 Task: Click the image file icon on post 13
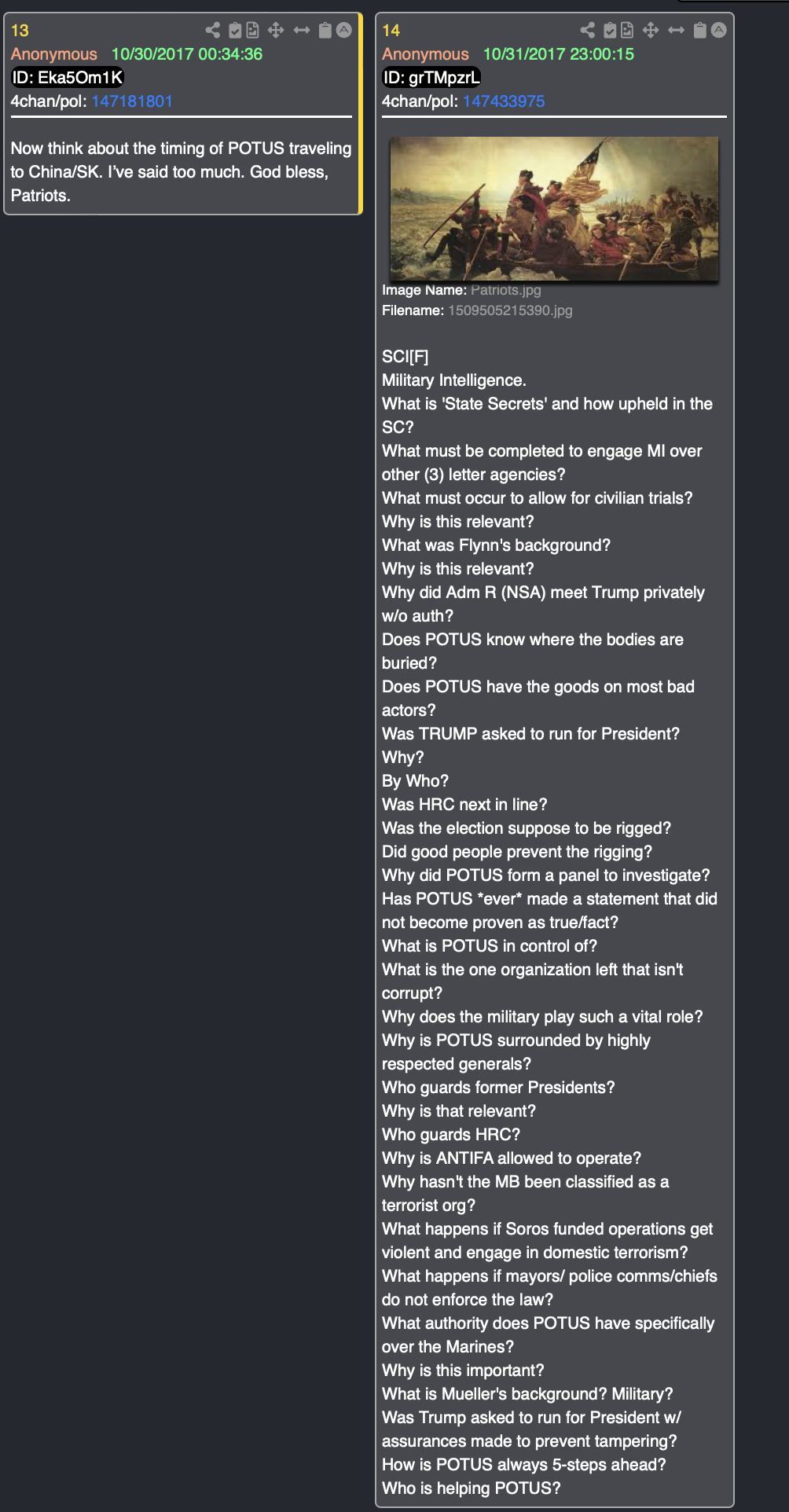tap(252, 30)
